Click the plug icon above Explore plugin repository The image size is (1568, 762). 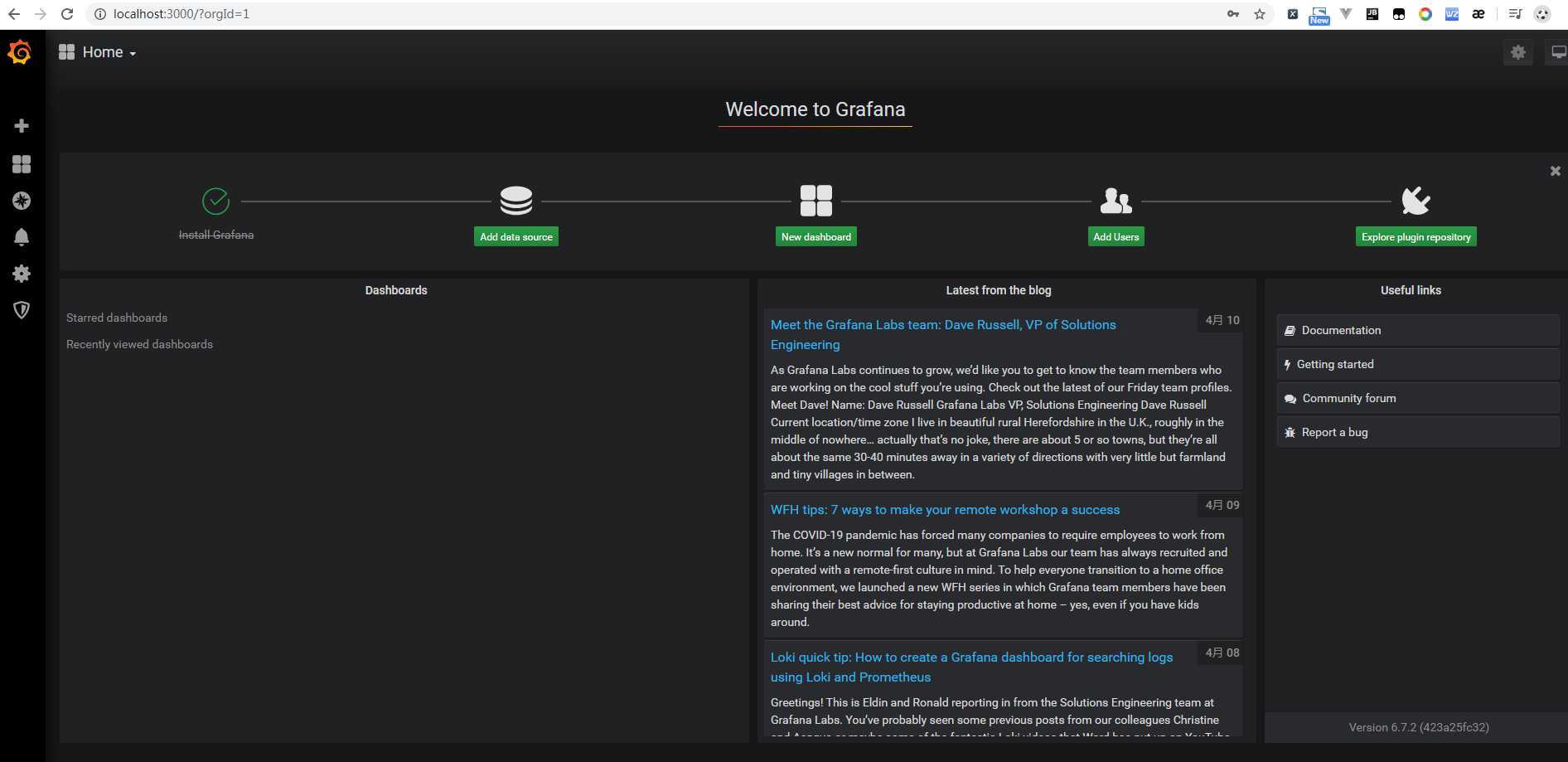click(1416, 201)
